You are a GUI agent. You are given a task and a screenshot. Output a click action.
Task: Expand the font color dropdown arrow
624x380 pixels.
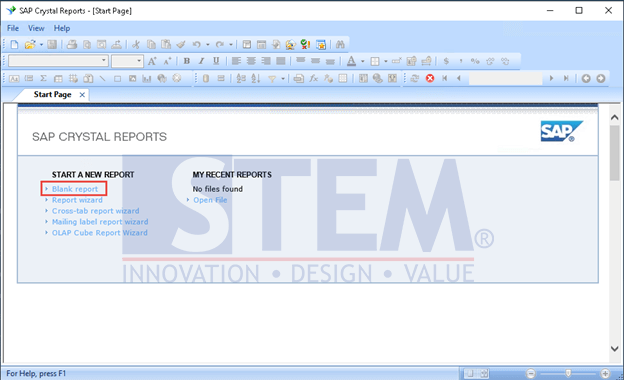coord(363,61)
